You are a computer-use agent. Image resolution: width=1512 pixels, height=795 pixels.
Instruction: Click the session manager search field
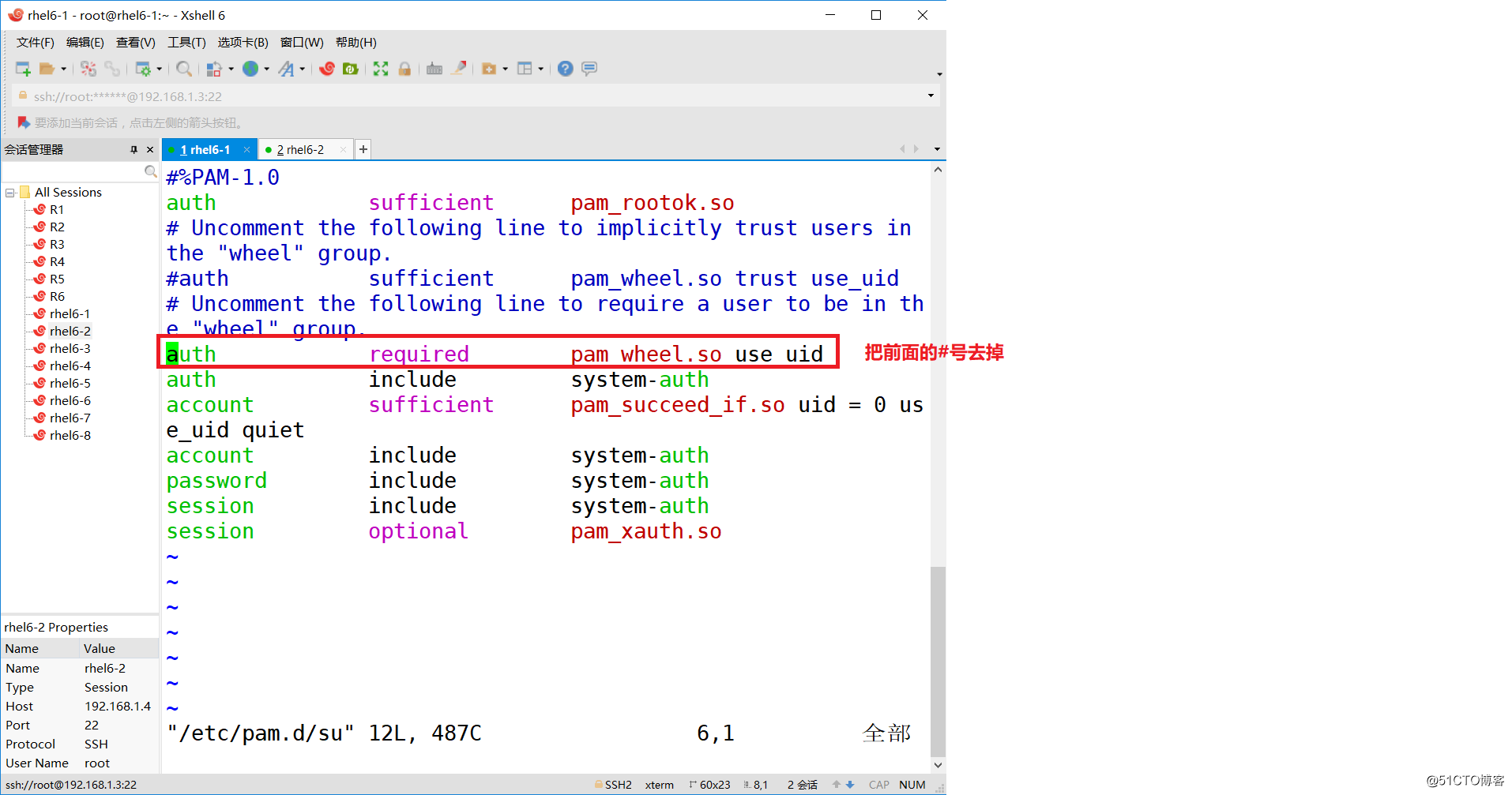tap(73, 171)
